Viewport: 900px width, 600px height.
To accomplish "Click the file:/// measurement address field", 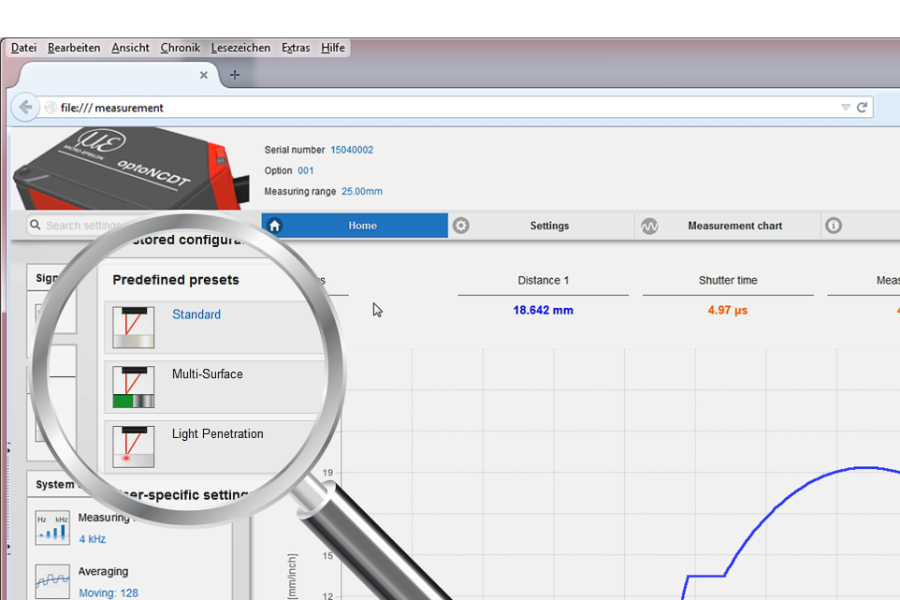I will pyautogui.click(x=400, y=107).
